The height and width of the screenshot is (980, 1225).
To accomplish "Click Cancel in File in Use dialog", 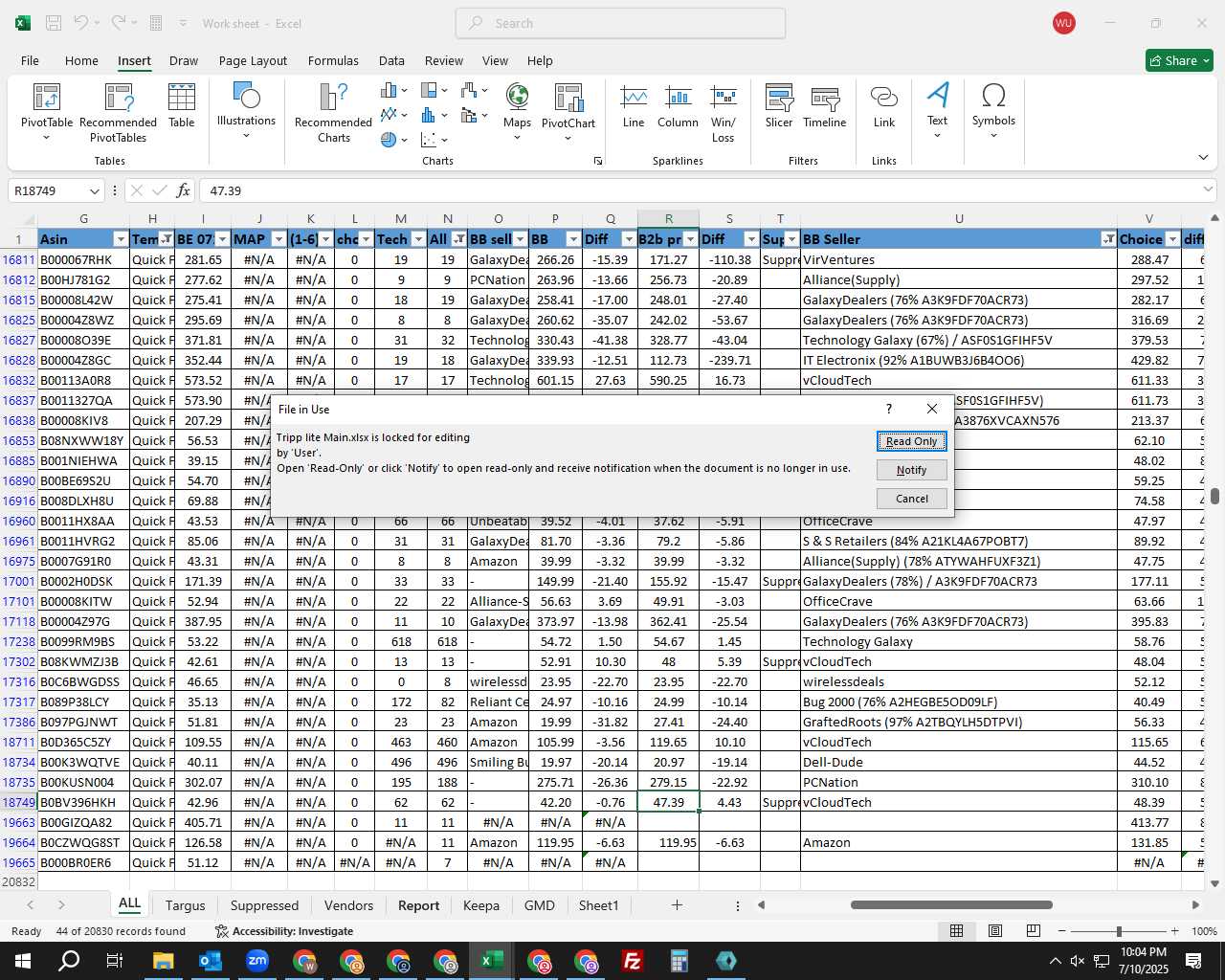I will 912,499.
